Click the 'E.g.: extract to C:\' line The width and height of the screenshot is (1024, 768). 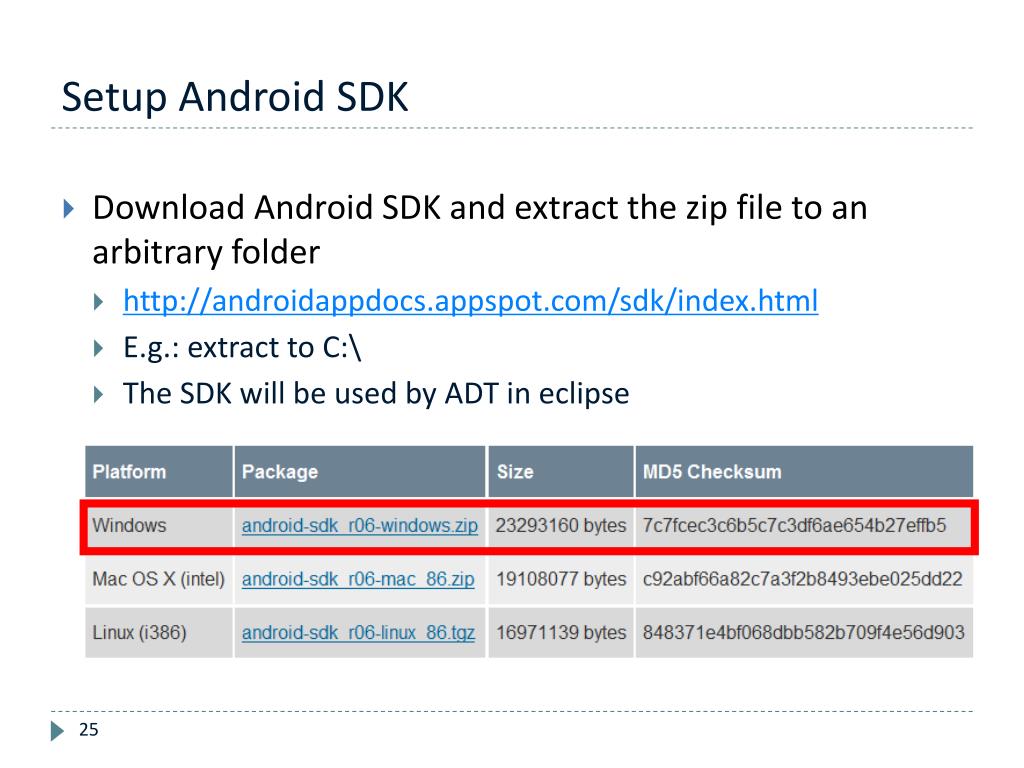pos(242,347)
